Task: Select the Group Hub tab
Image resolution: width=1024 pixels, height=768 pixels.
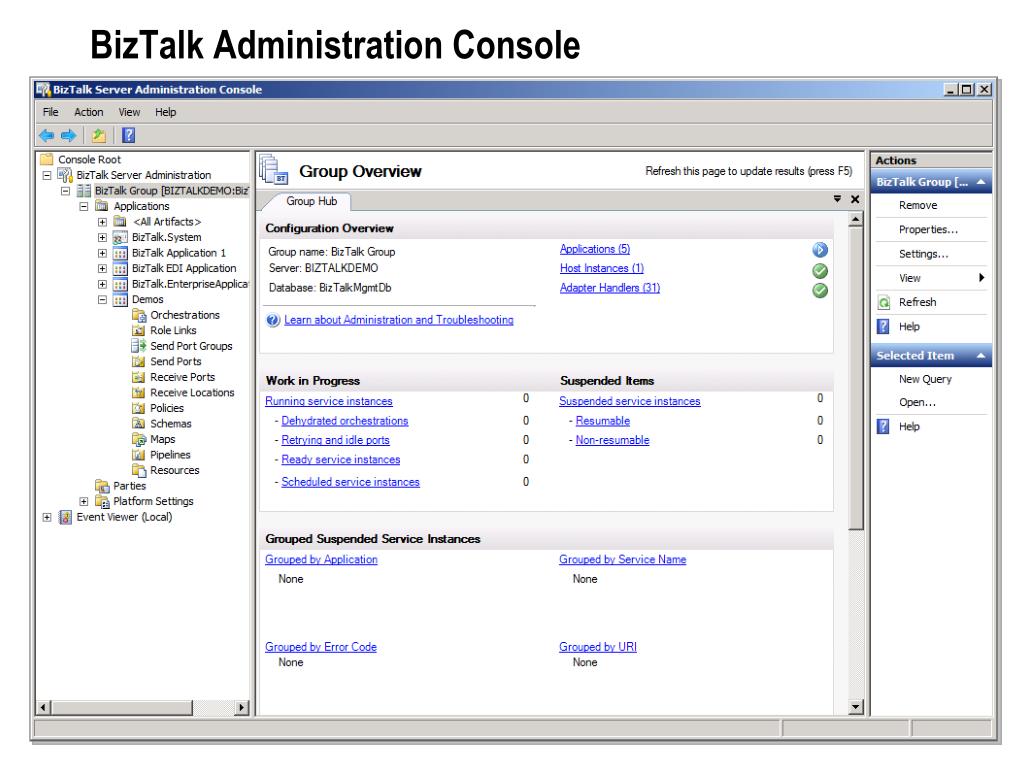Action: [x=312, y=201]
